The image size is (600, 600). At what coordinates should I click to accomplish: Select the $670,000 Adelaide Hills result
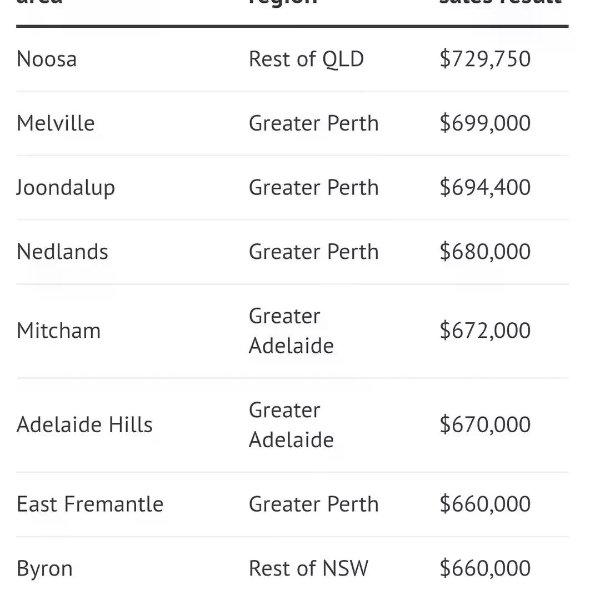[485, 425]
